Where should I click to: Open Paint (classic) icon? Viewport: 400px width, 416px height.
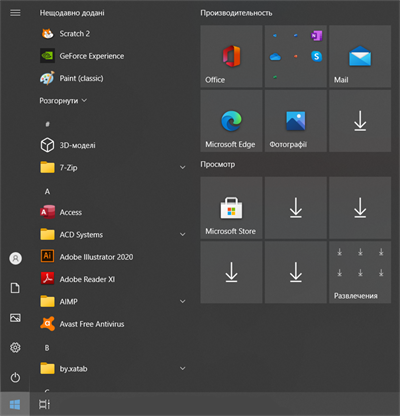tap(47, 78)
